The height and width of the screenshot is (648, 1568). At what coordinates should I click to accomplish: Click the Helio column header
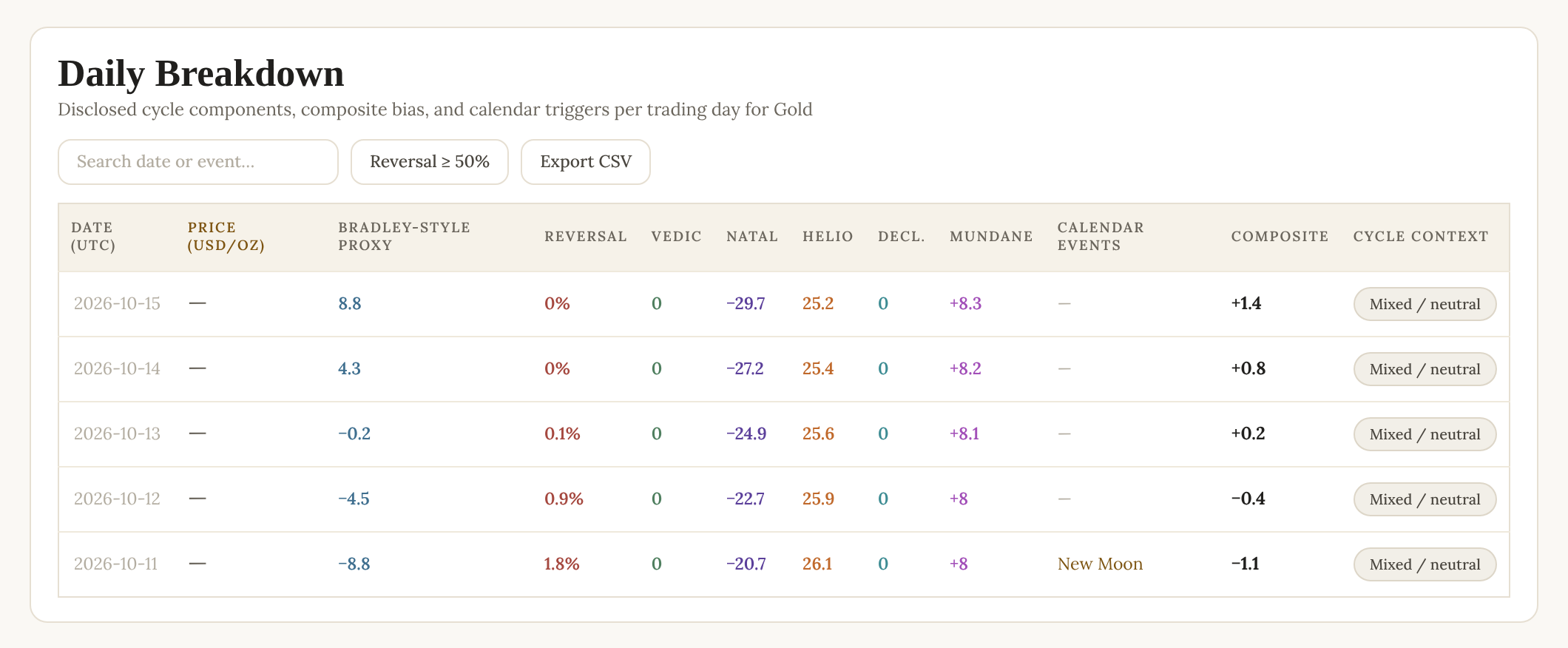pos(828,237)
